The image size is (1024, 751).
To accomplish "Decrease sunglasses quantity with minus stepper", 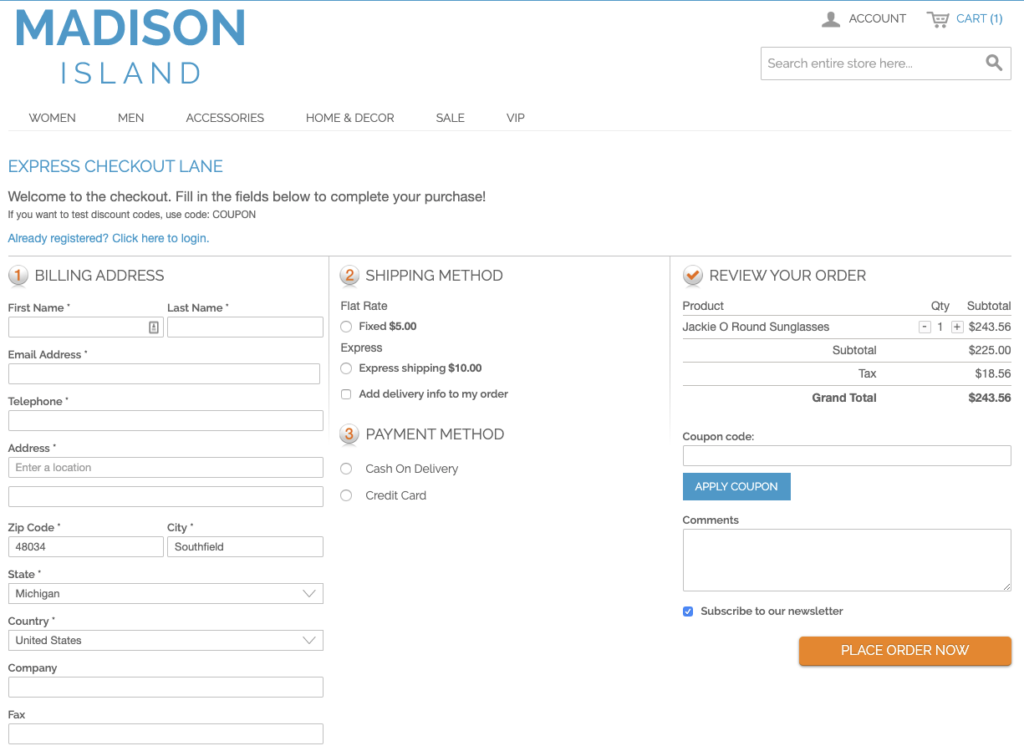I will 926,326.
